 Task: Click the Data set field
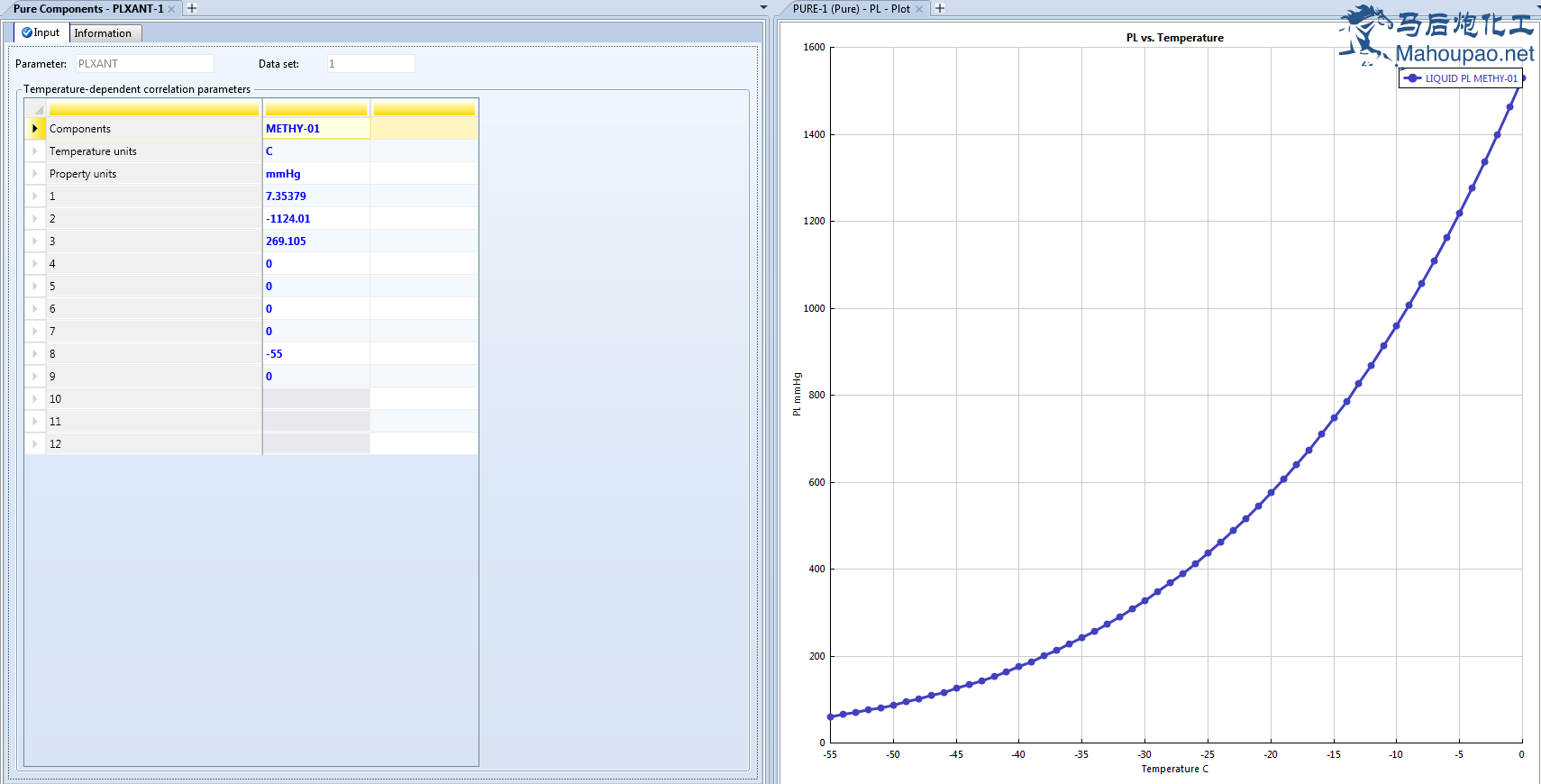(x=370, y=64)
